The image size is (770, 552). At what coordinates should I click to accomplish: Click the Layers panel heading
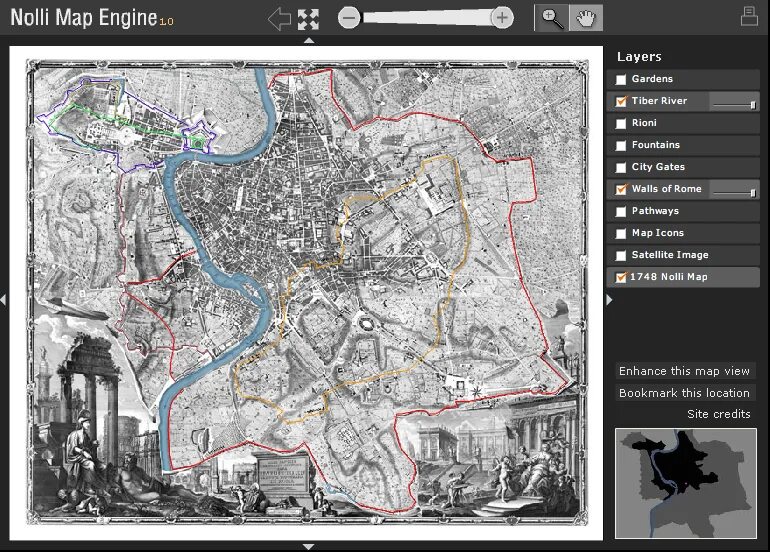pyautogui.click(x=639, y=57)
